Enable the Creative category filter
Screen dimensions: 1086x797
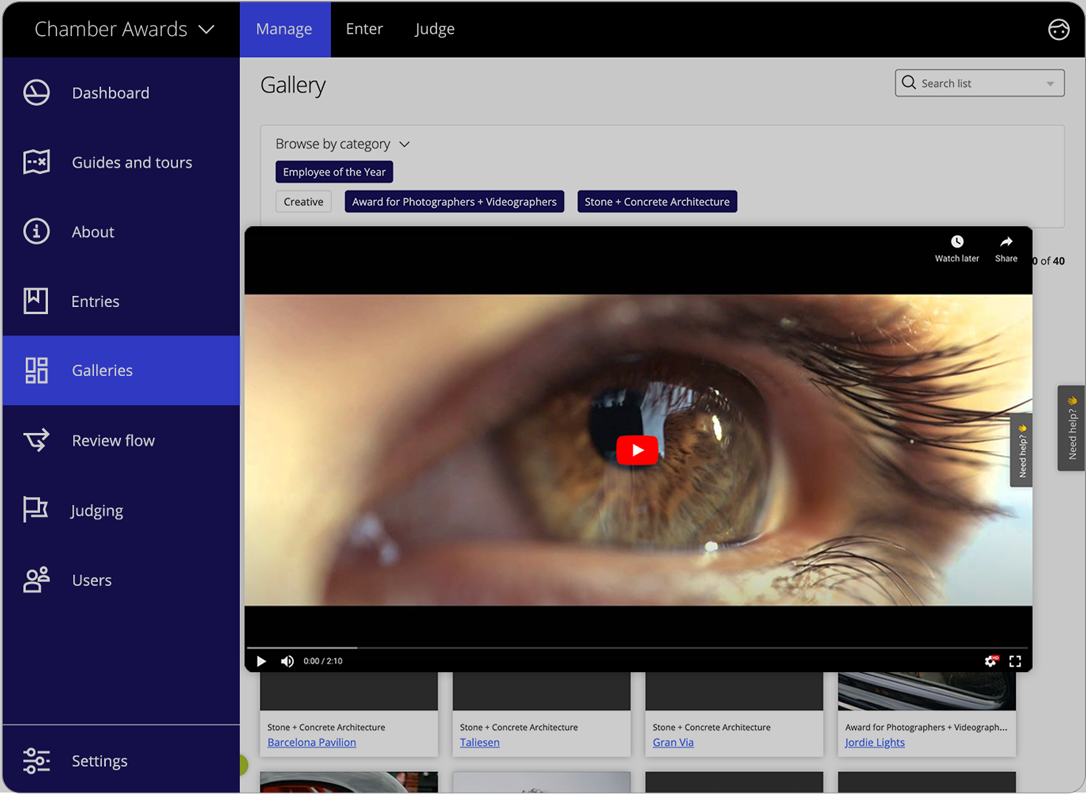(x=303, y=201)
